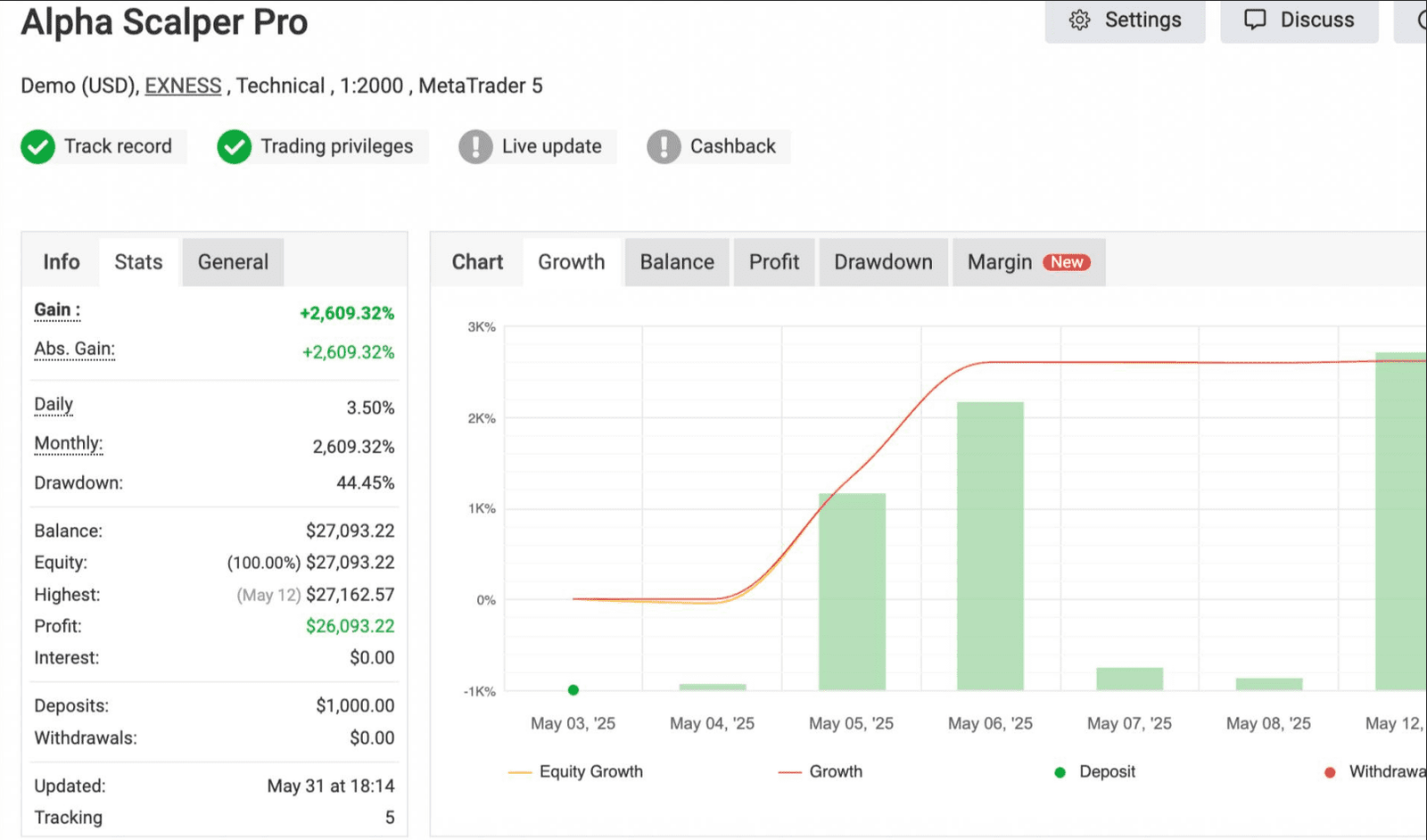Switch to the General tab
This screenshot has height=840, width=1427.
click(233, 262)
